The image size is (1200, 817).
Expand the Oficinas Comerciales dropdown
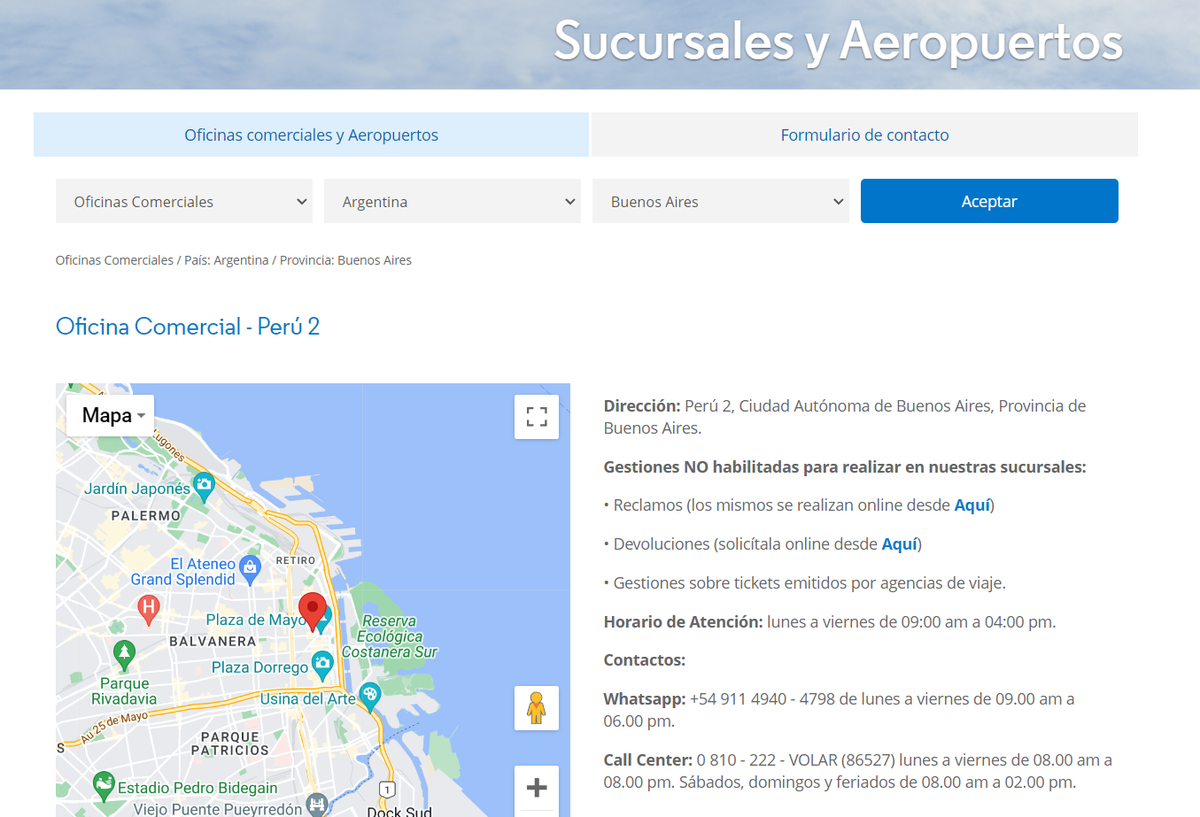click(x=184, y=201)
